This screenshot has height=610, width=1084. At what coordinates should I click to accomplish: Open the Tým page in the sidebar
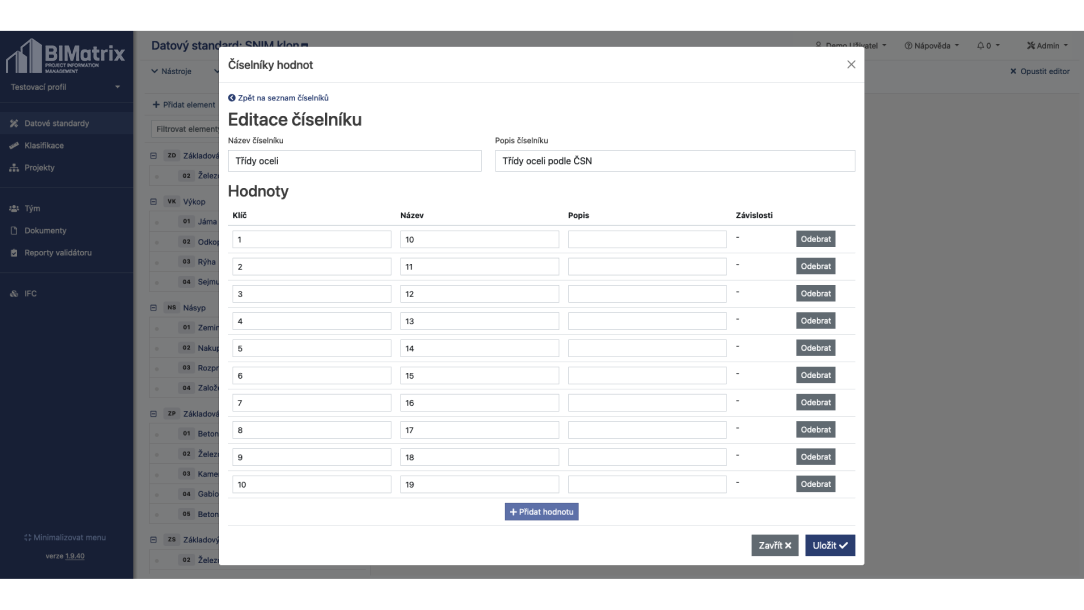click(34, 209)
